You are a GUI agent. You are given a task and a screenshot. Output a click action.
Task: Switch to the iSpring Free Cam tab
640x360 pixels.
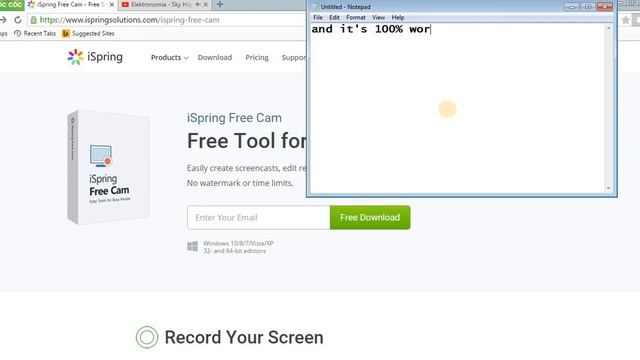[70, 5]
